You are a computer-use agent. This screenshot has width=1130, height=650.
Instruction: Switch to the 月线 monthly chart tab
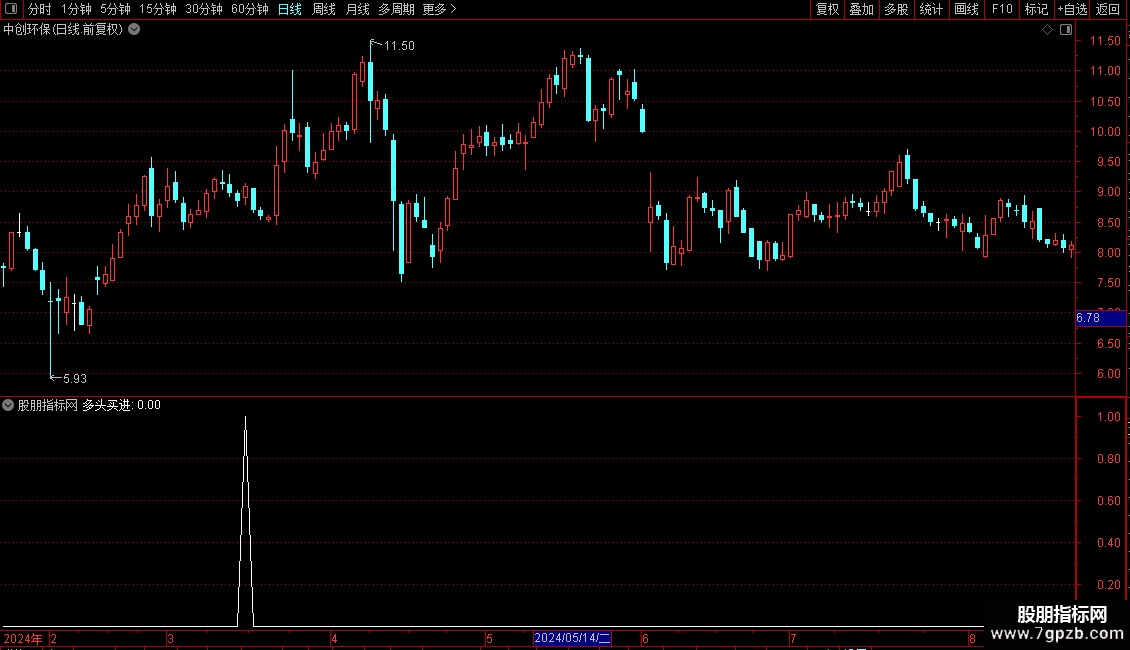357,9
